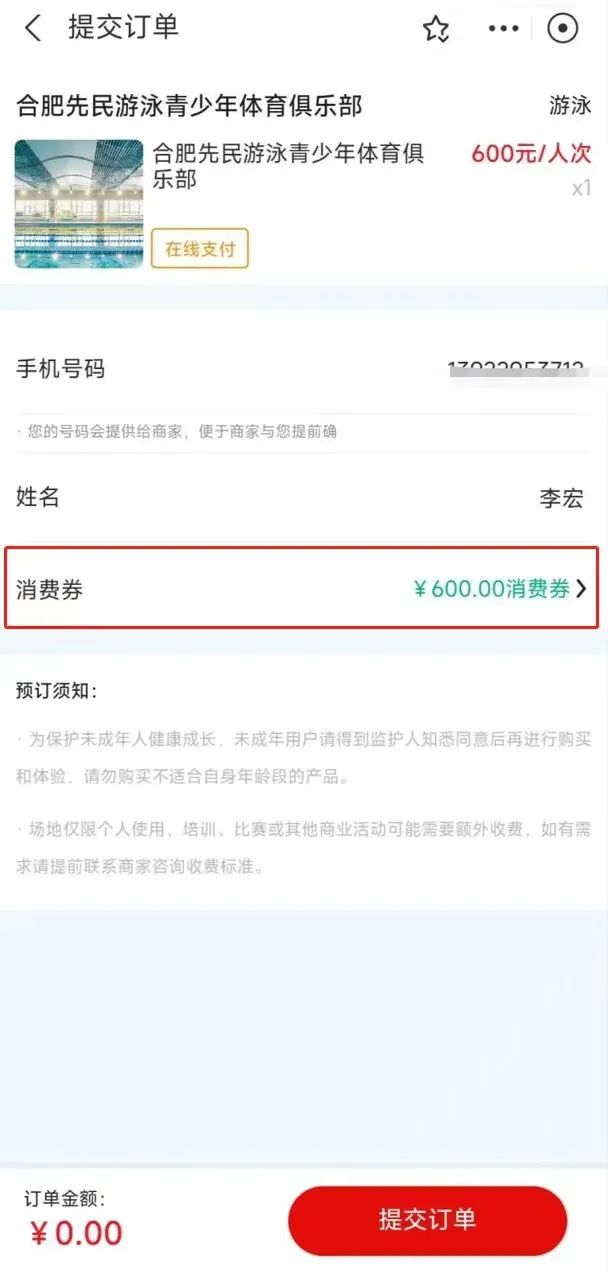
Task: Go back with the left arrow icon
Action: coord(33,28)
